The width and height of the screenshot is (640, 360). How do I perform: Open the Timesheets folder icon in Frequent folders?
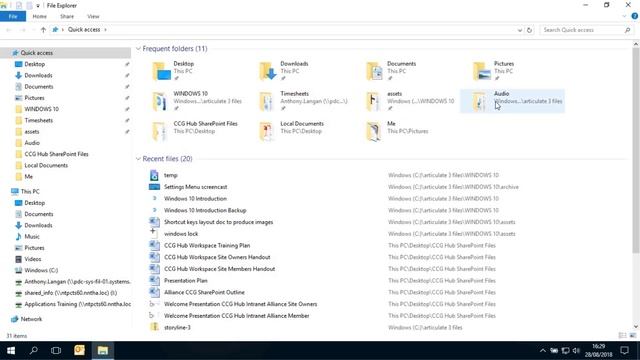coord(267,101)
